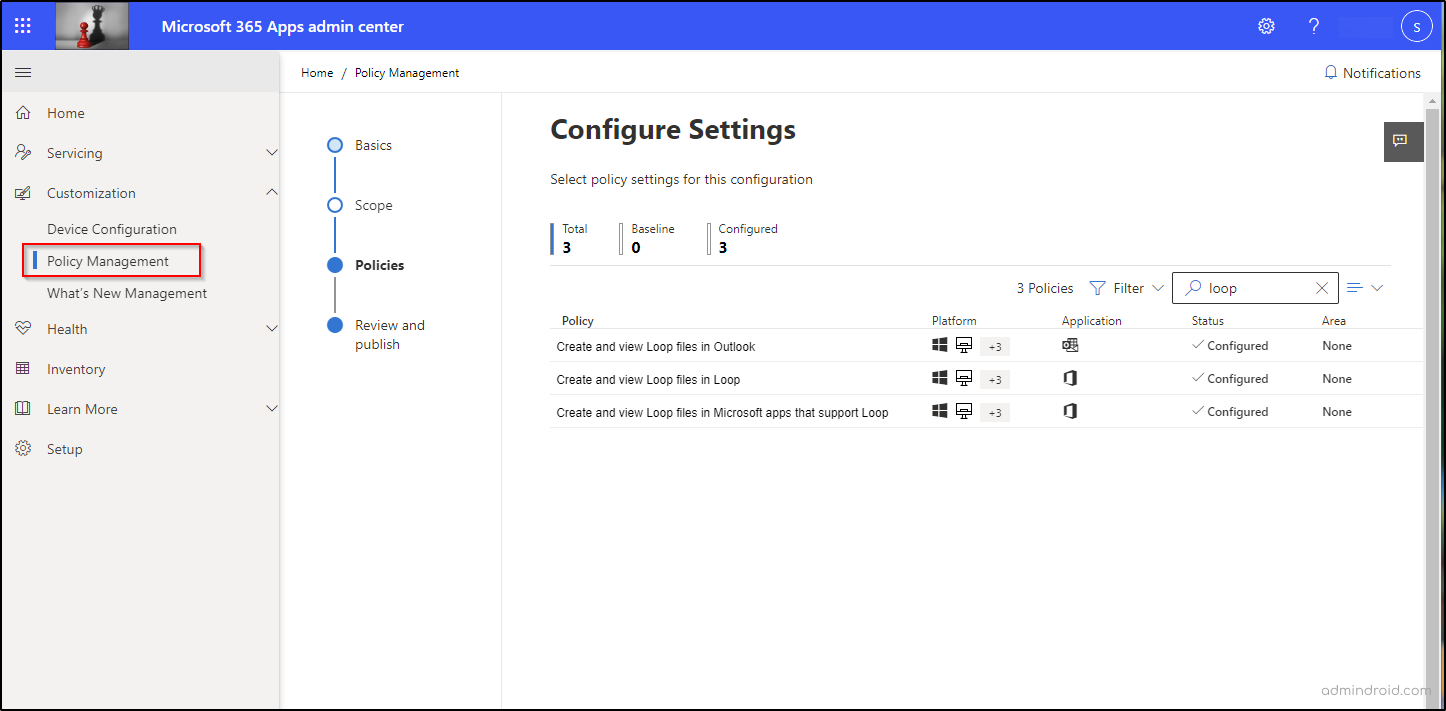Screen dimensions: 1446x711
Task: Select the Scope step circle
Action: pyautogui.click(x=335, y=204)
